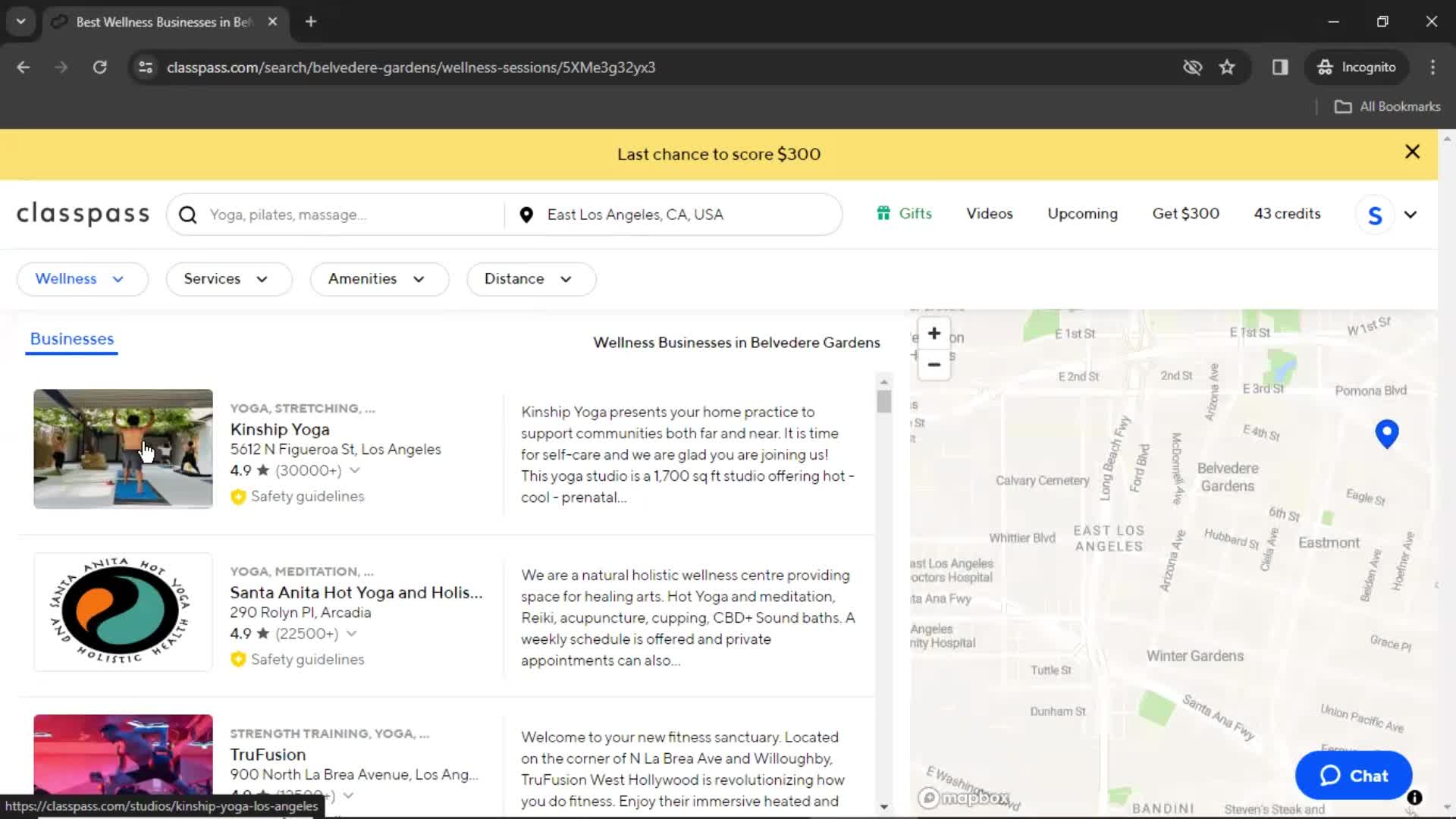Click the safety guidelines shield icon for Kinship Yoga
Viewport: 1456px width, 819px height.
point(238,496)
